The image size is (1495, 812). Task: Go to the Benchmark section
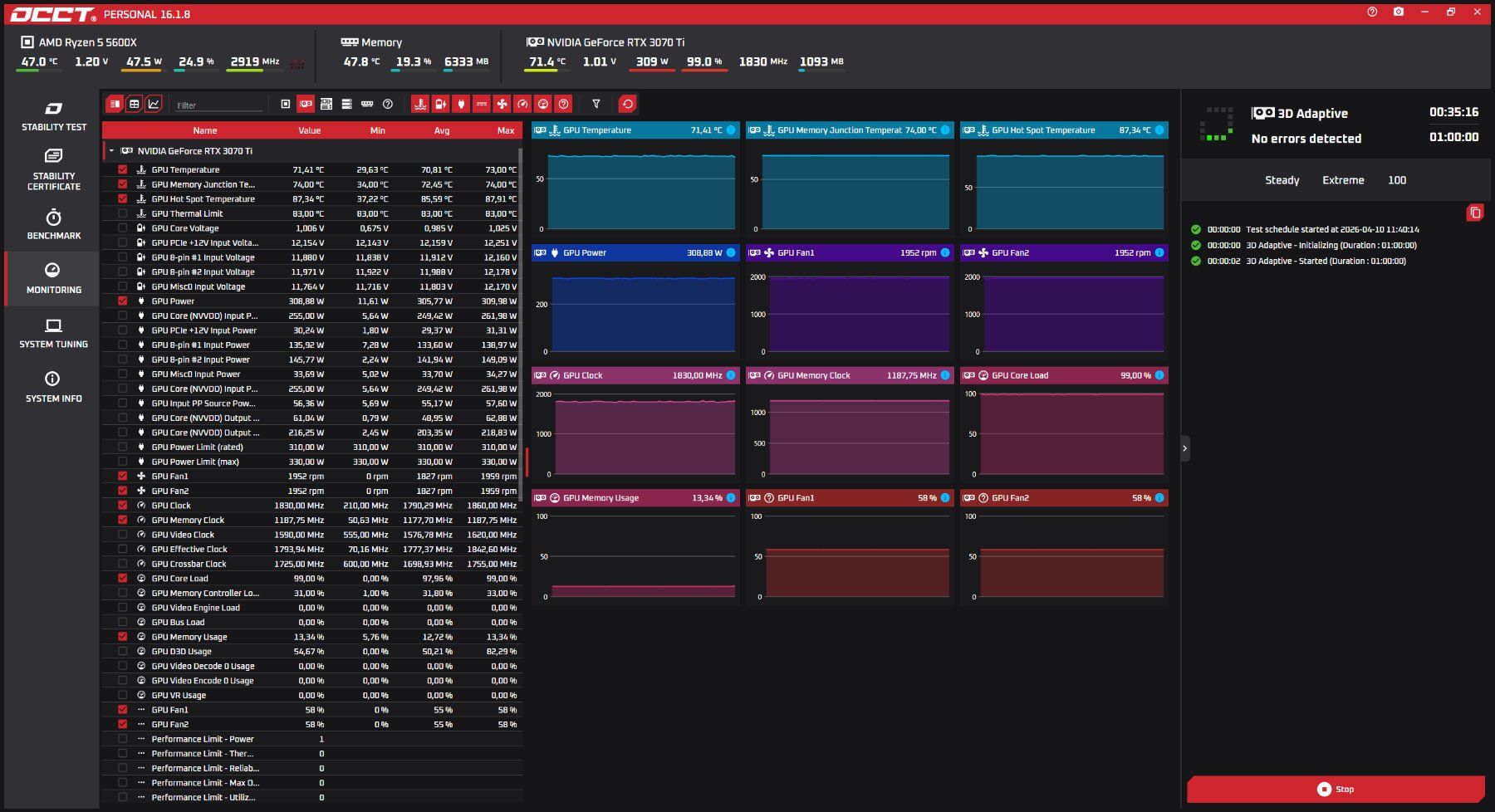[53, 224]
